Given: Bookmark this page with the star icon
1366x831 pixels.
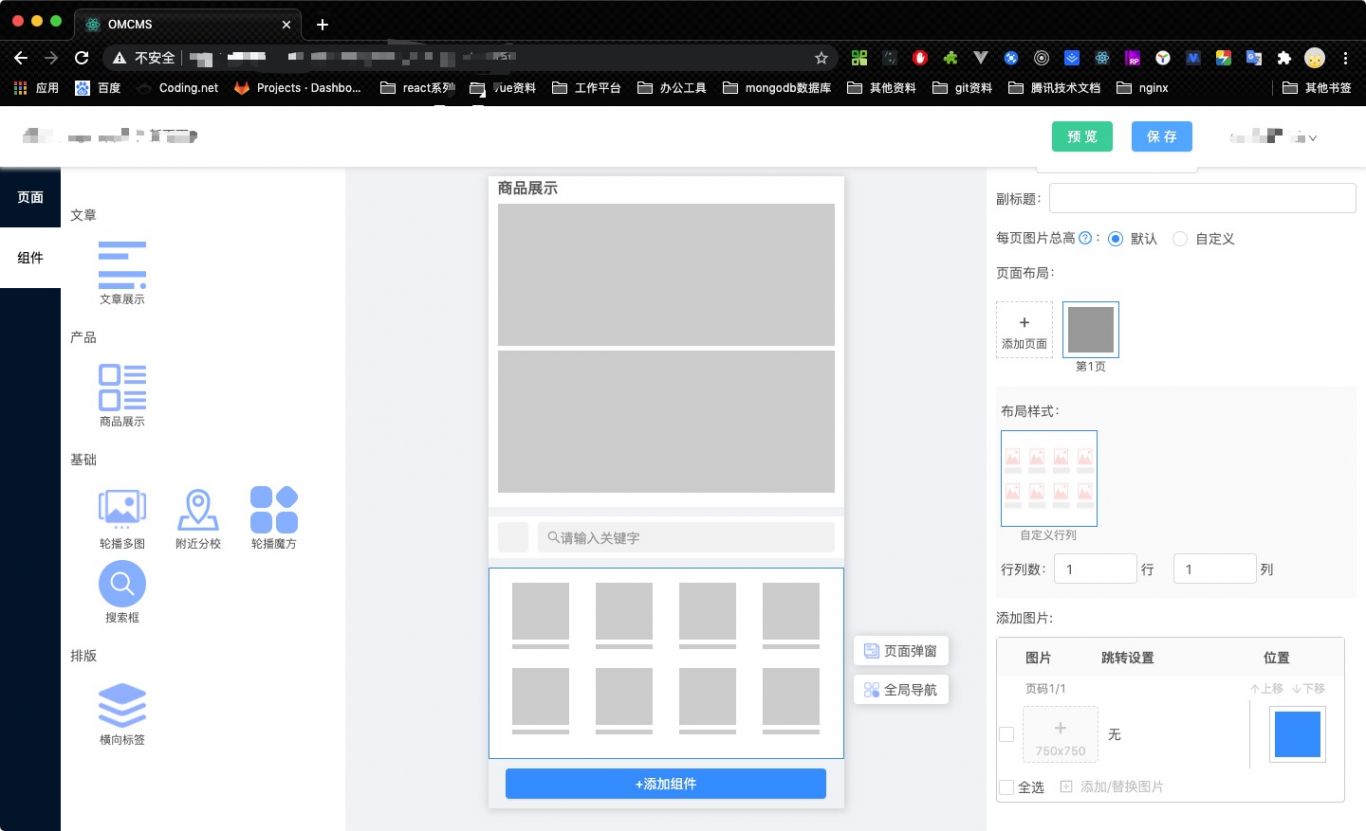Looking at the screenshot, I should 821,58.
